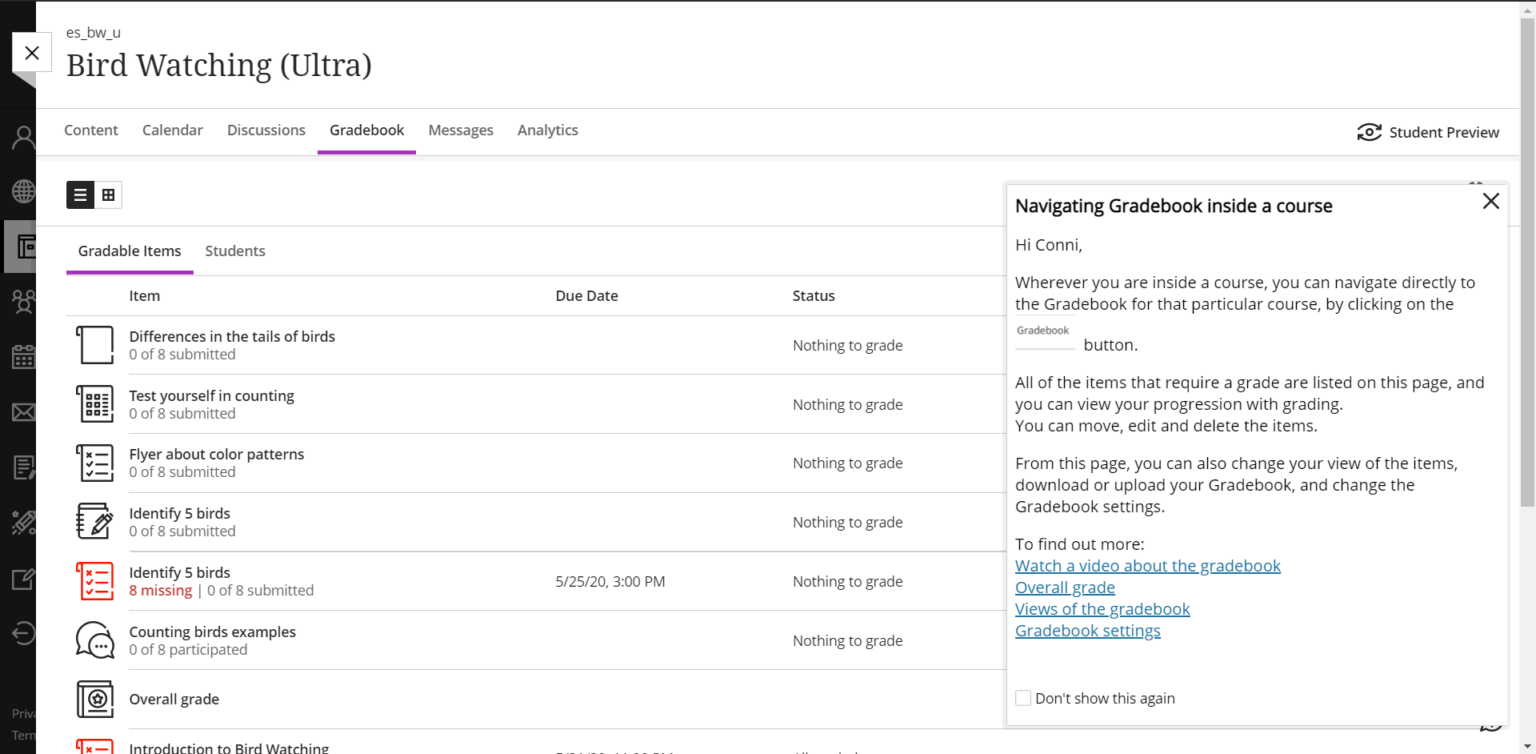This screenshot has width=1536, height=754.
Task: Switch to the grid view icon
Action: pos(108,195)
